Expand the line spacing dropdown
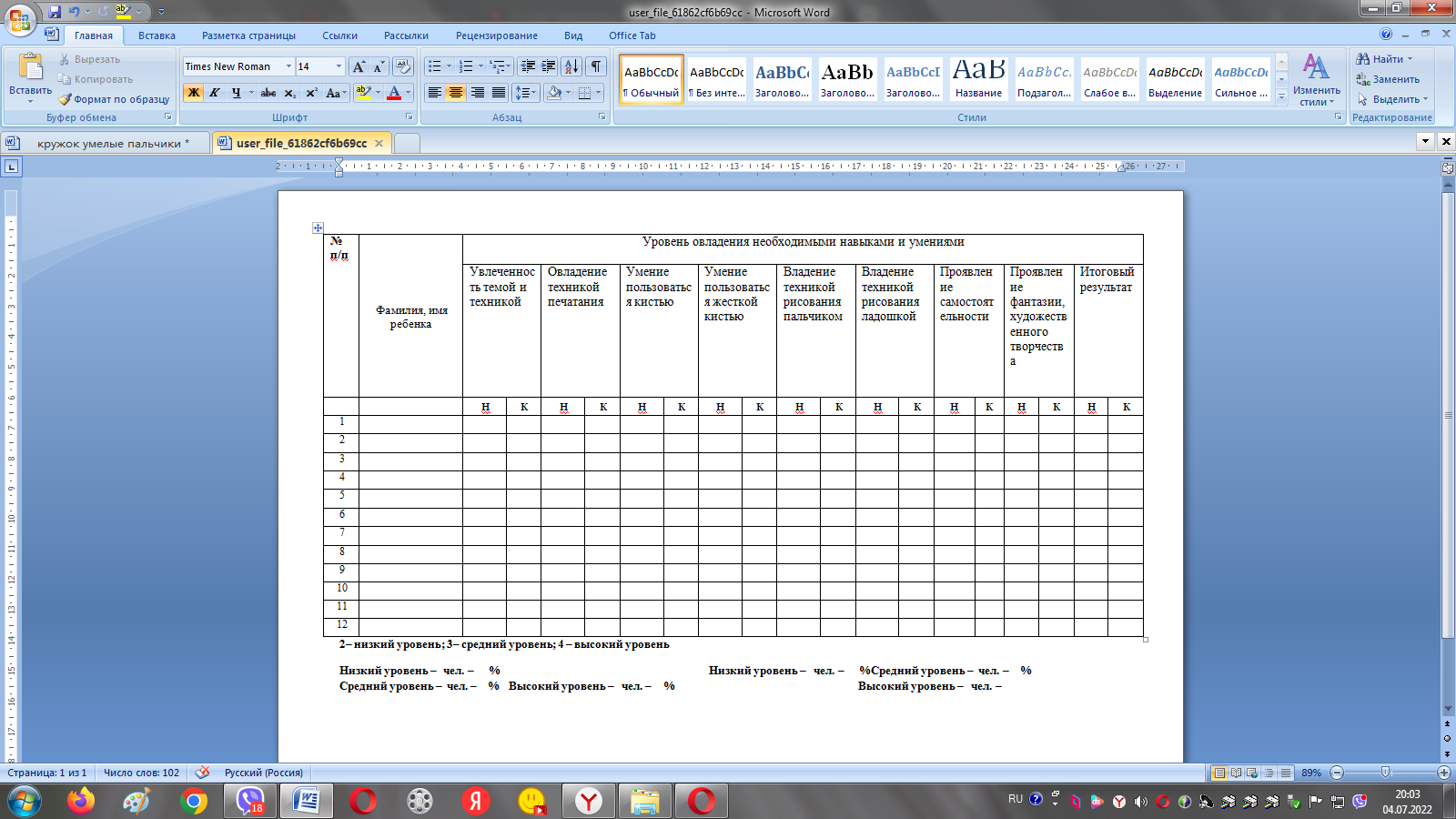The height and width of the screenshot is (819, 1456). click(x=535, y=93)
